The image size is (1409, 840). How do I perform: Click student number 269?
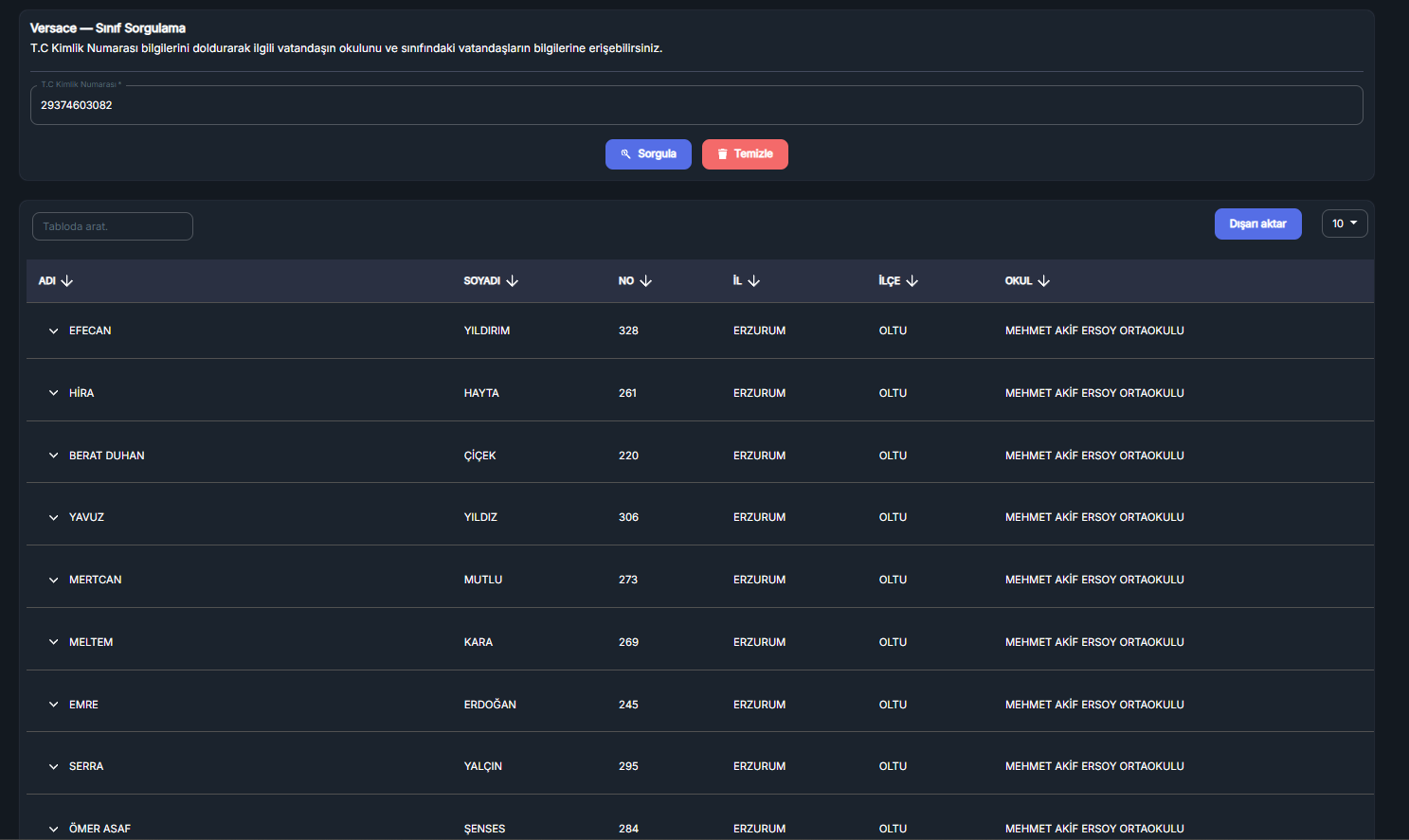pyautogui.click(x=628, y=642)
